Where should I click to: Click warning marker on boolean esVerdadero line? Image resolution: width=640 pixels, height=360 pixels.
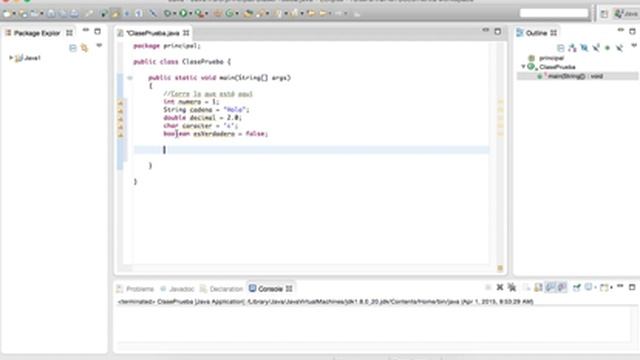[120, 134]
